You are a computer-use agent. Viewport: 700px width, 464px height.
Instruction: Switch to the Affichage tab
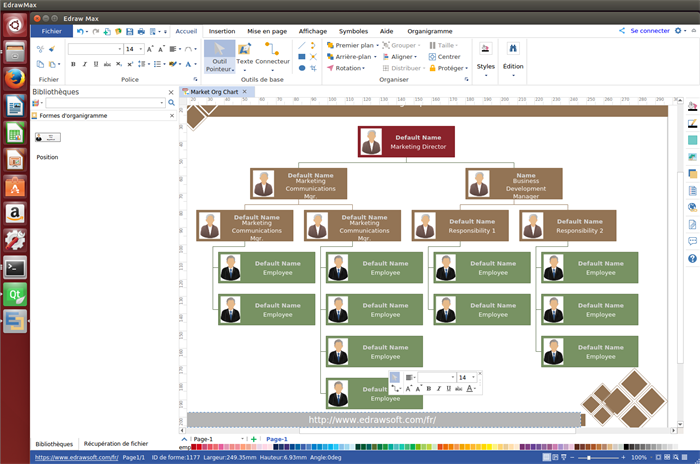312,31
